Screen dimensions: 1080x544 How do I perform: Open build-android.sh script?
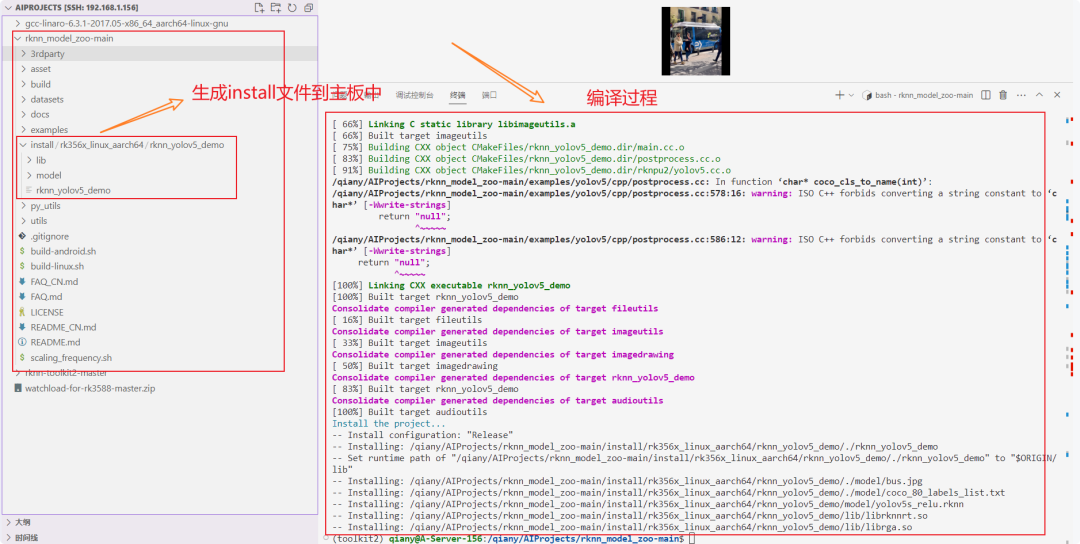63,251
